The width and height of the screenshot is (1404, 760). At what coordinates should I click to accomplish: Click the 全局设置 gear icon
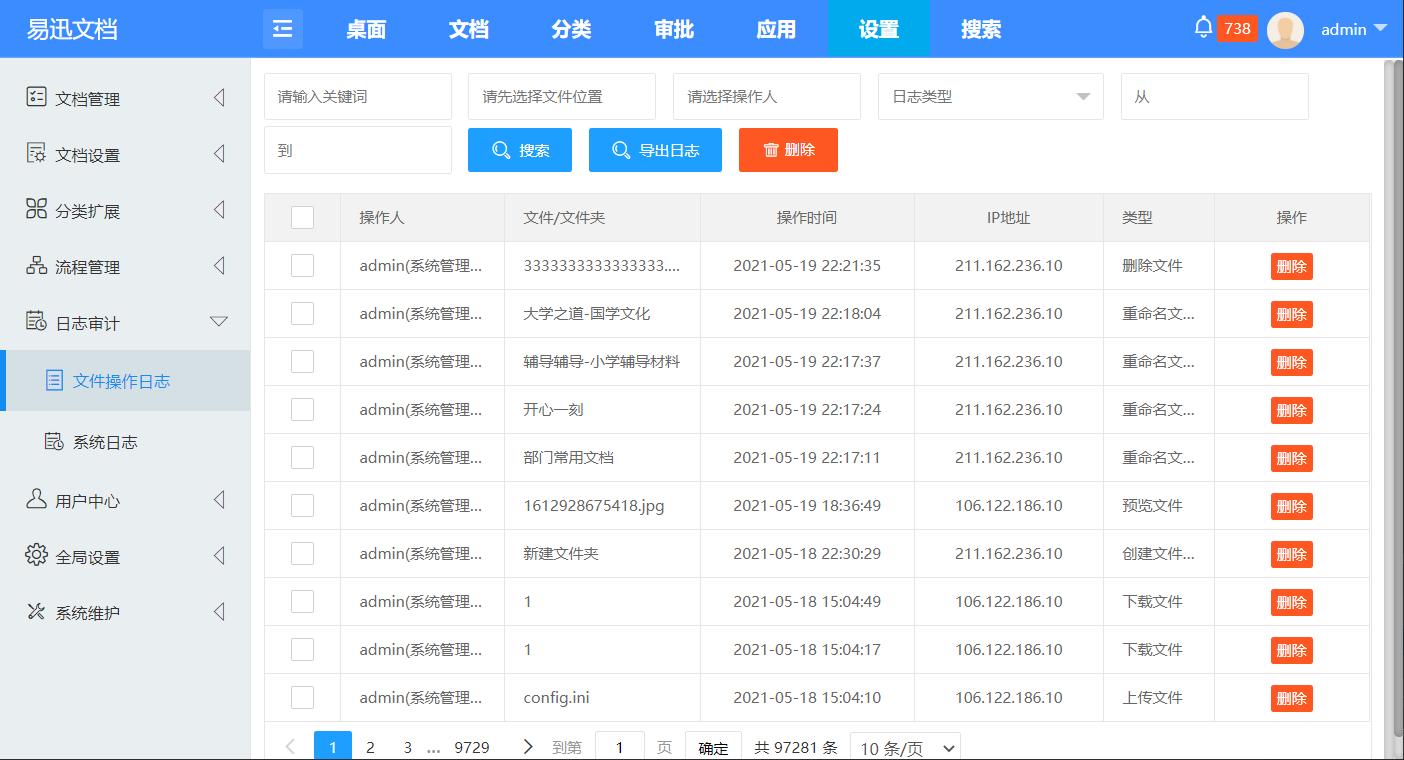(36, 555)
